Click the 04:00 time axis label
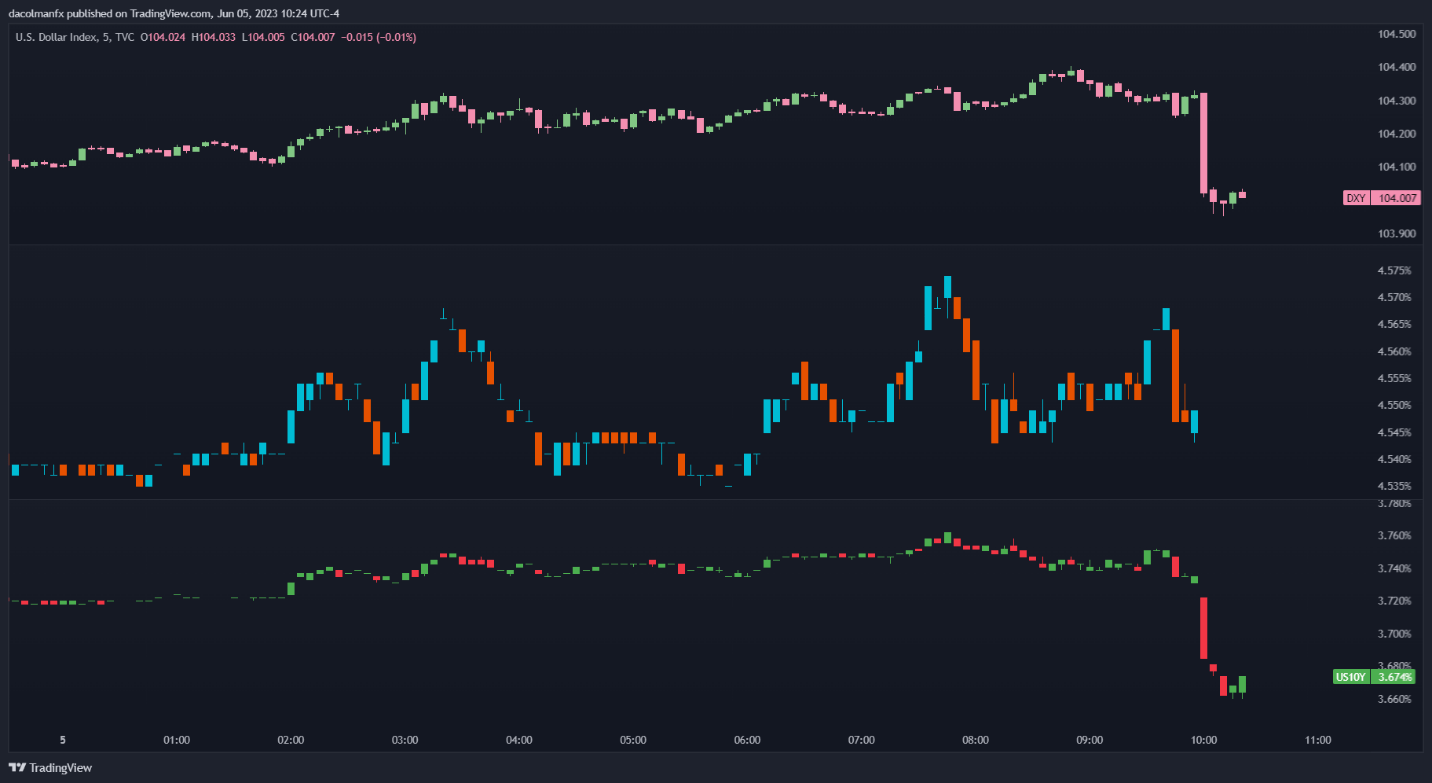The image size is (1432, 783). coord(519,741)
